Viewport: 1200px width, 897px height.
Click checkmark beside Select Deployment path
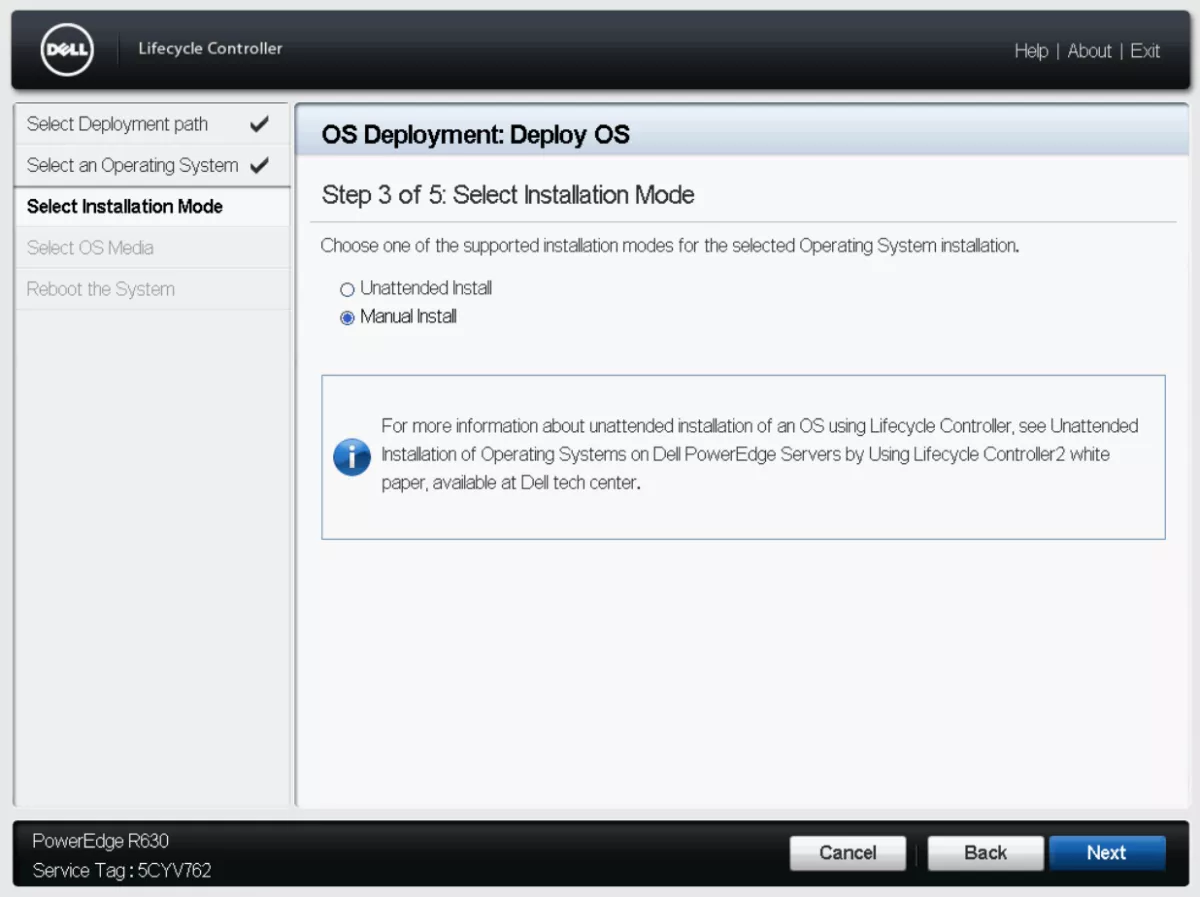pos(259,124)
